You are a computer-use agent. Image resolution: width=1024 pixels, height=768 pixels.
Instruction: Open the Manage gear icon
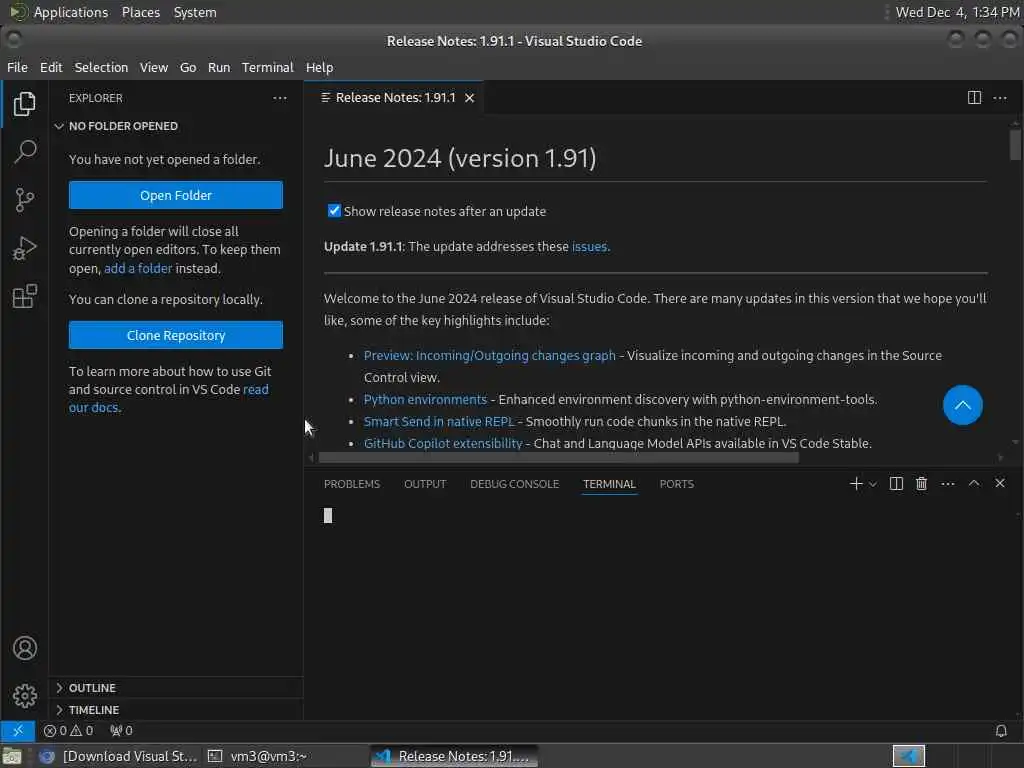click(25, 696)
